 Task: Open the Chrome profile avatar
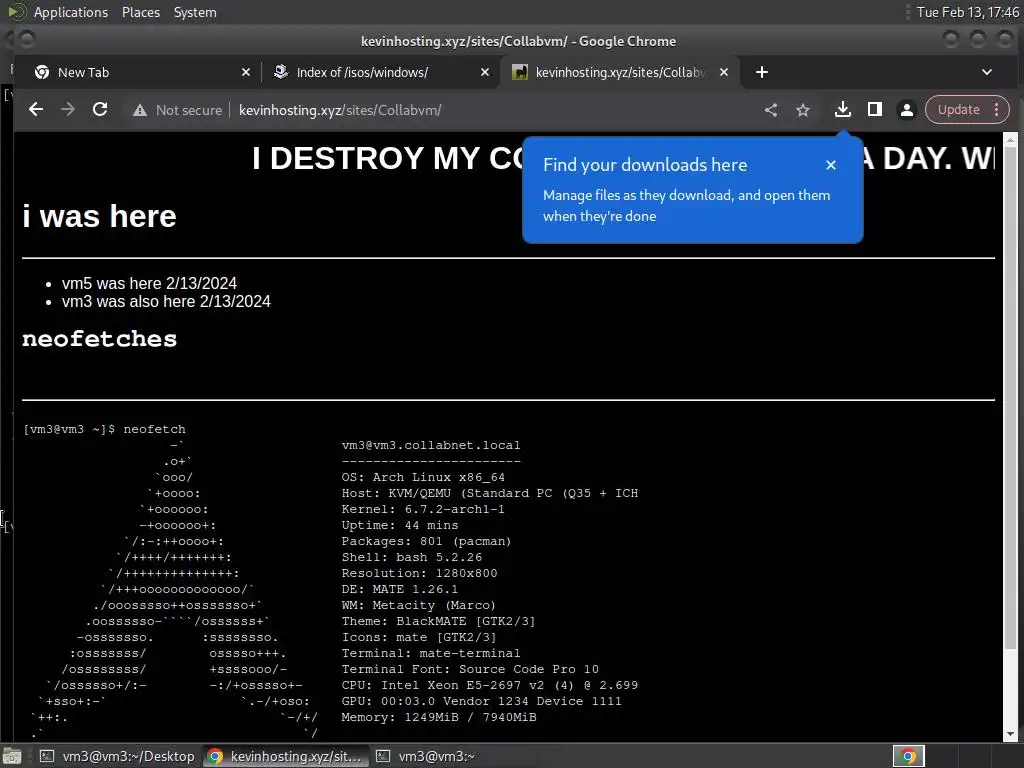coord(906,110)
